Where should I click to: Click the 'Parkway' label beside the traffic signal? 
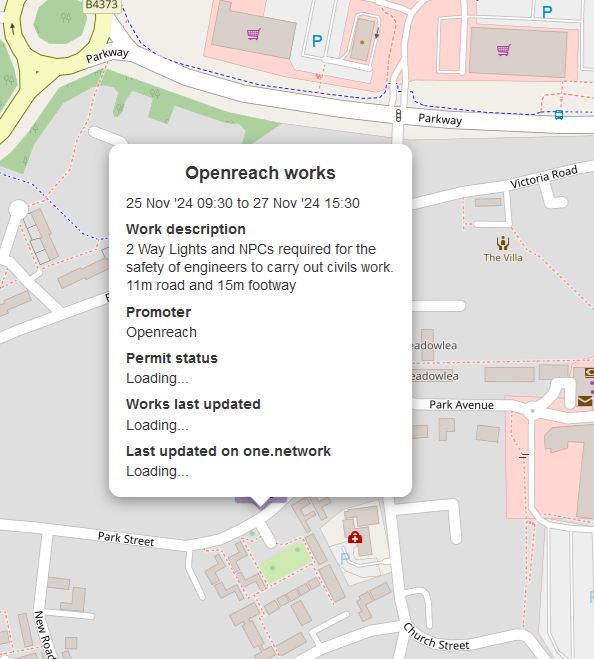coord(440,119)
